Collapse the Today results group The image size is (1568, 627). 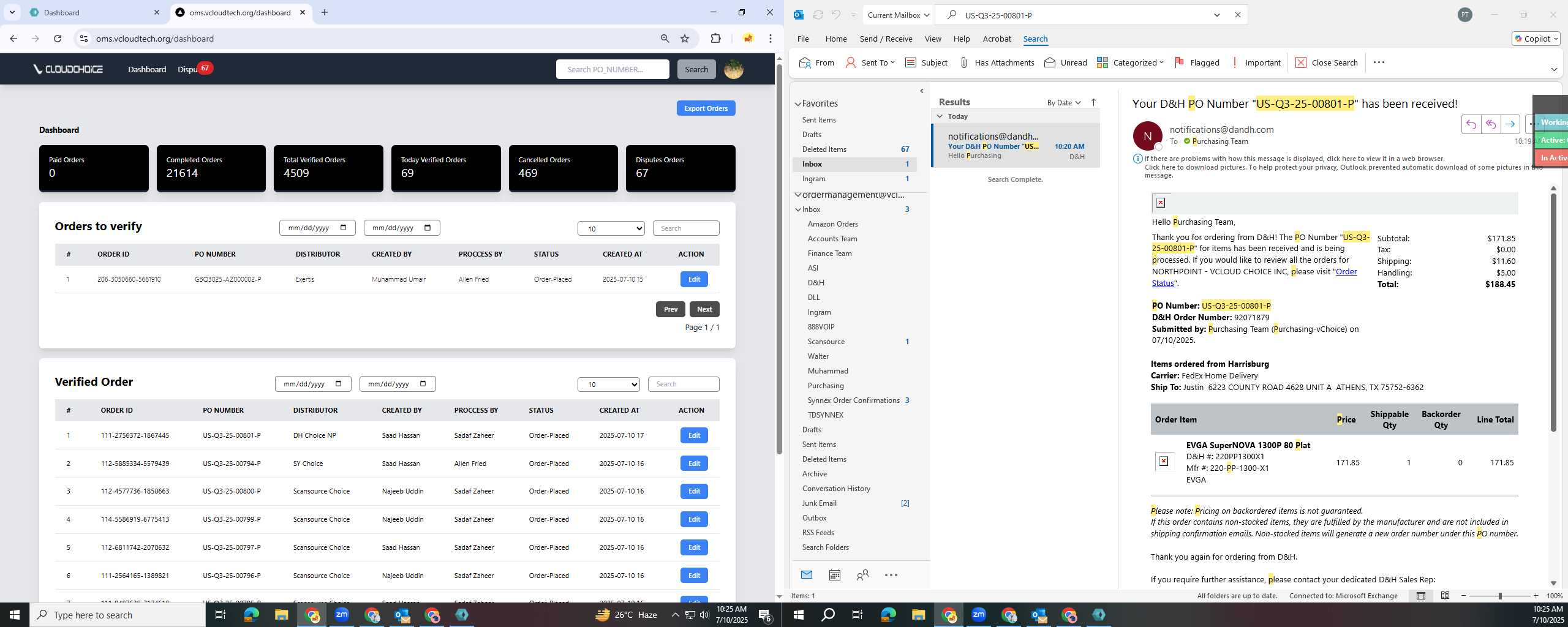coord(940,116)
